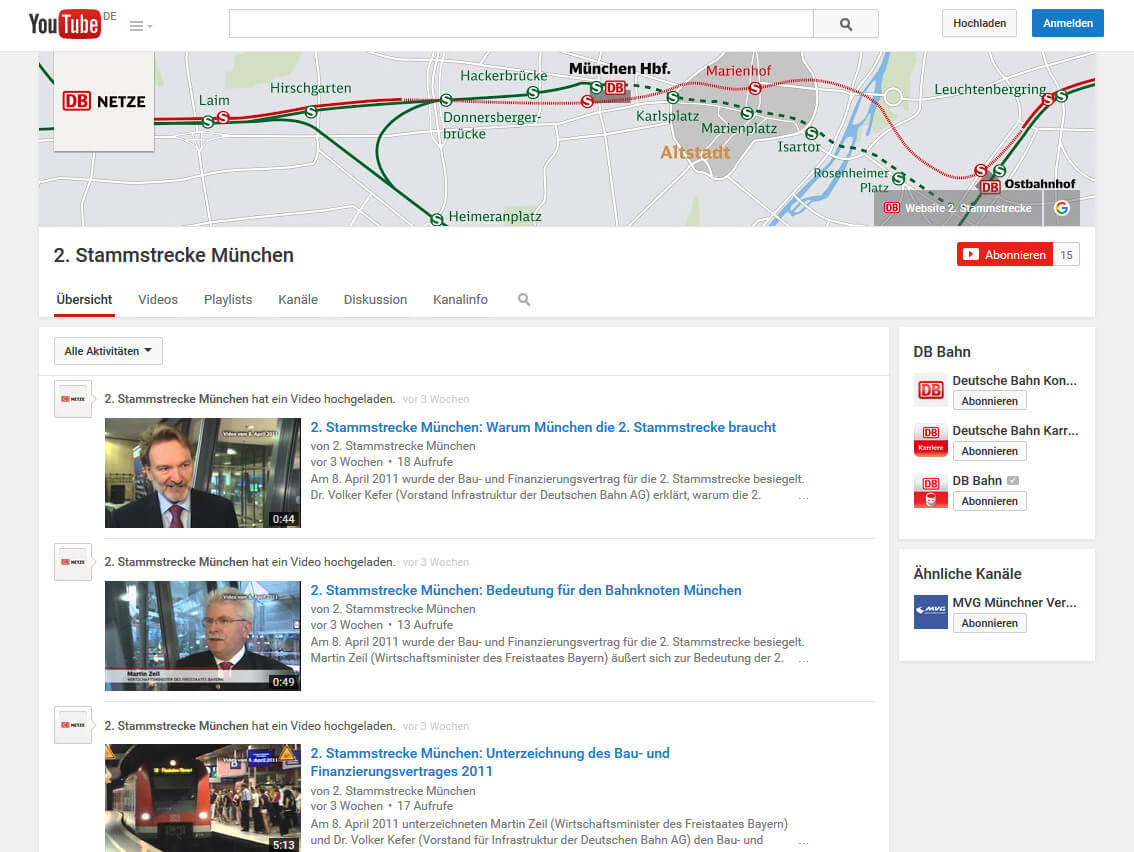Image resolution: width=1134 pixels, height=852 pixels.
Task: Click channel link under second video title
Action: [404, 609]
